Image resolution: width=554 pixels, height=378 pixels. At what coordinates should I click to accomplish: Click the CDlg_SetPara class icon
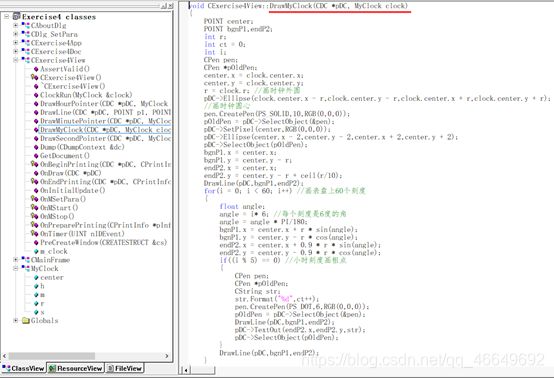click(25, 34)
